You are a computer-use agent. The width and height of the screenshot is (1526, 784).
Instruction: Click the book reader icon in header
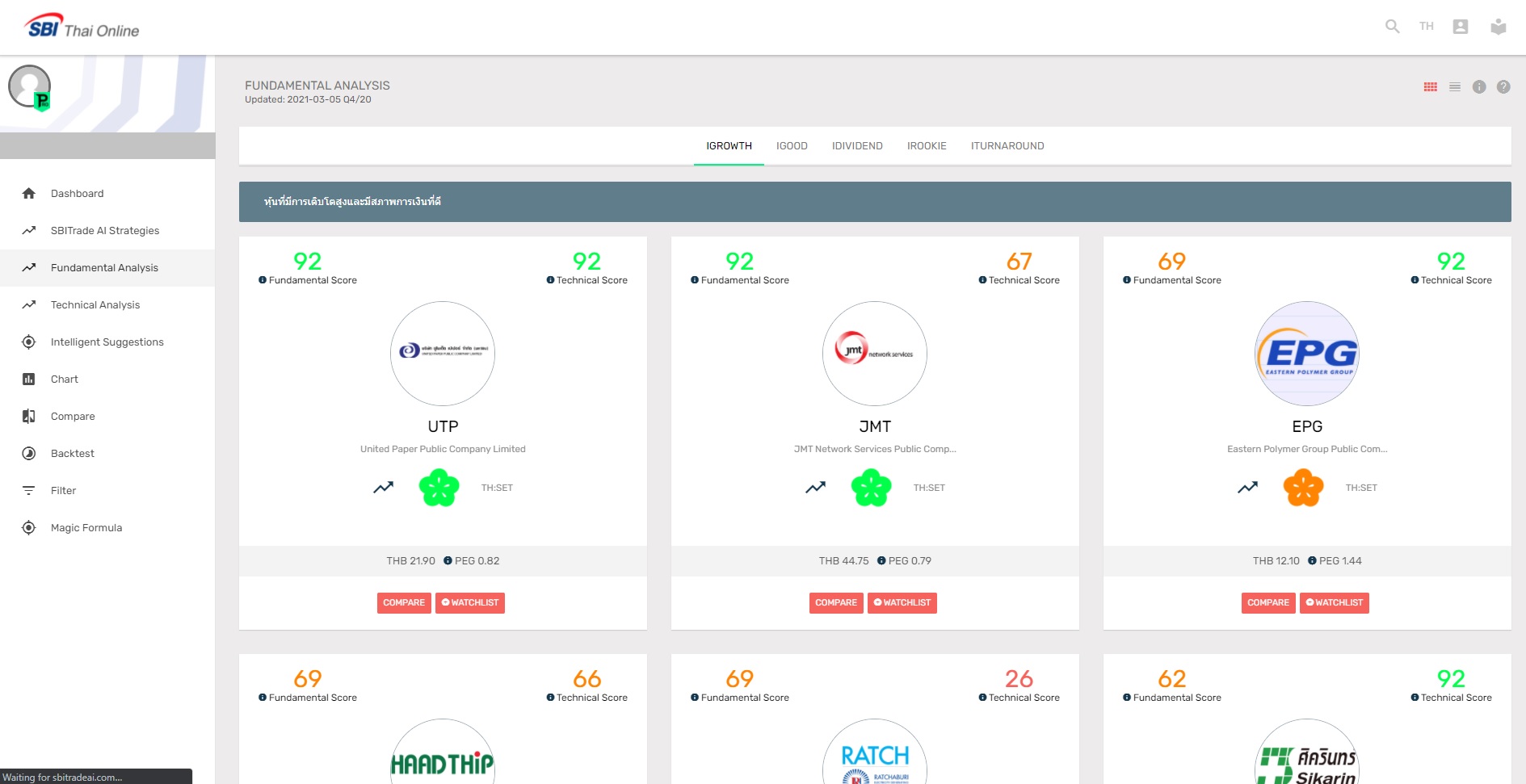coord(1499,27)
